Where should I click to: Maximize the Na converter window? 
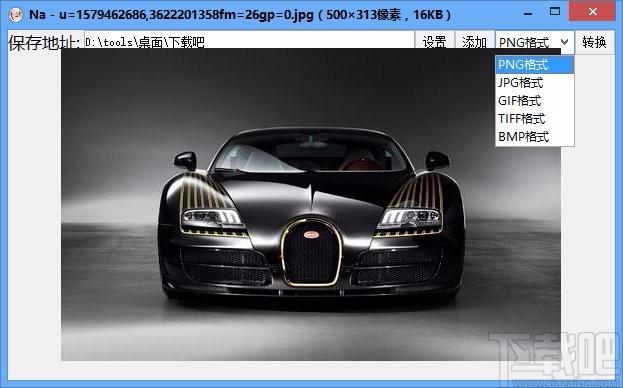[555, 12]
